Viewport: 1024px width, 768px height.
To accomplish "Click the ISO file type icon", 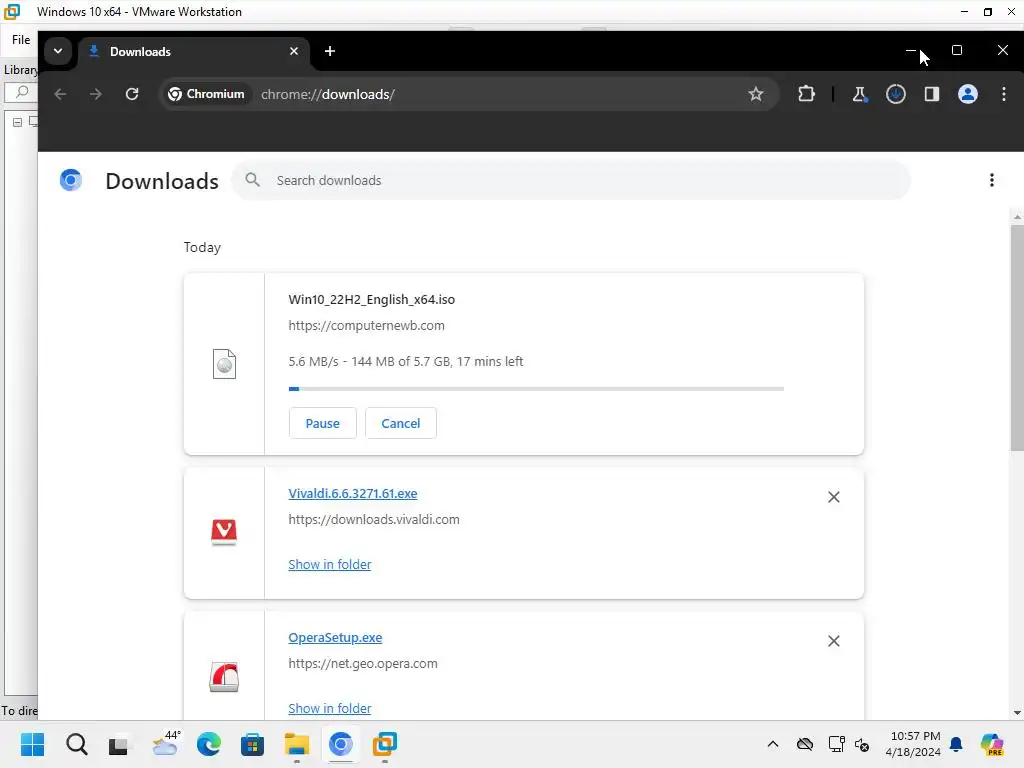I will point(224,364).
